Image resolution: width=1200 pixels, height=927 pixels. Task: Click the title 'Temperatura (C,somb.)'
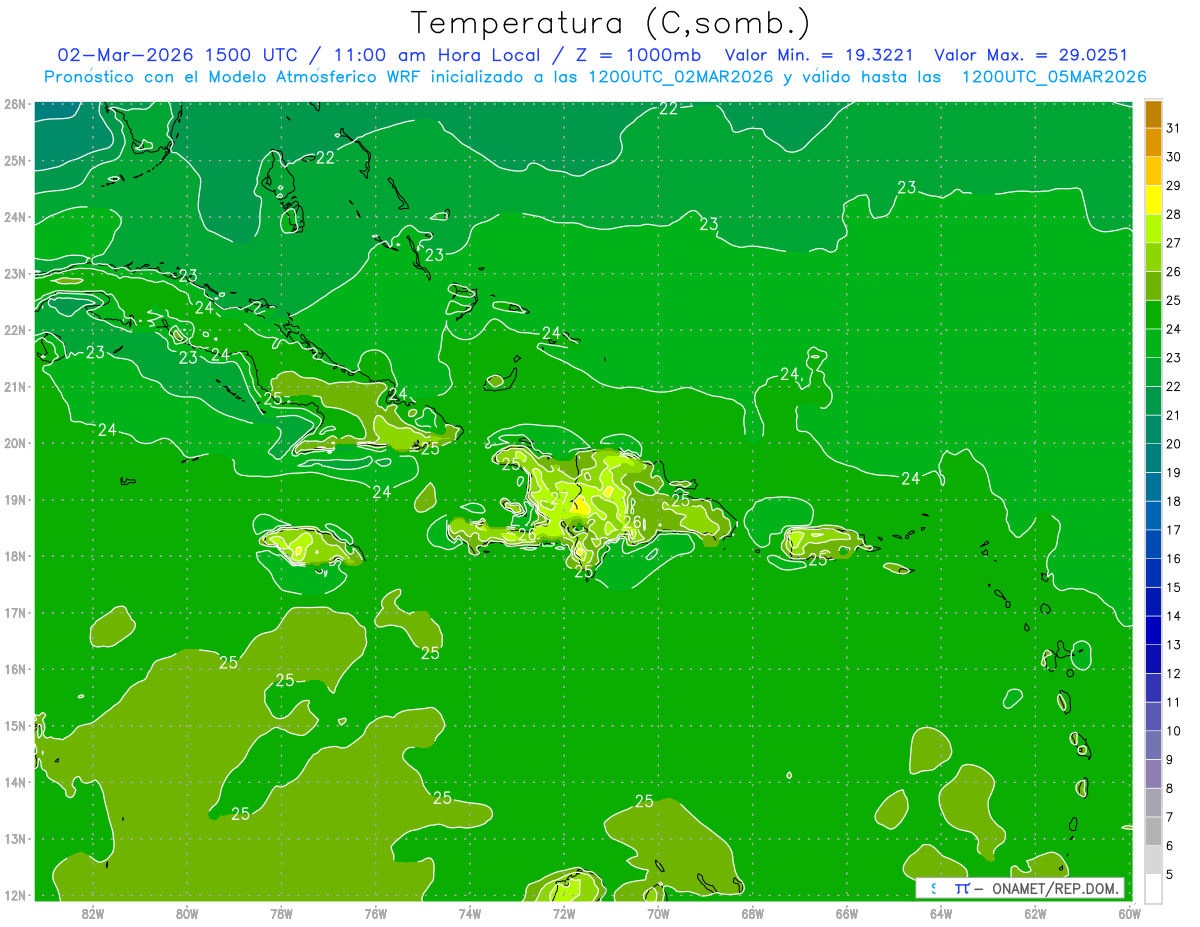click(x=611, y=23)
